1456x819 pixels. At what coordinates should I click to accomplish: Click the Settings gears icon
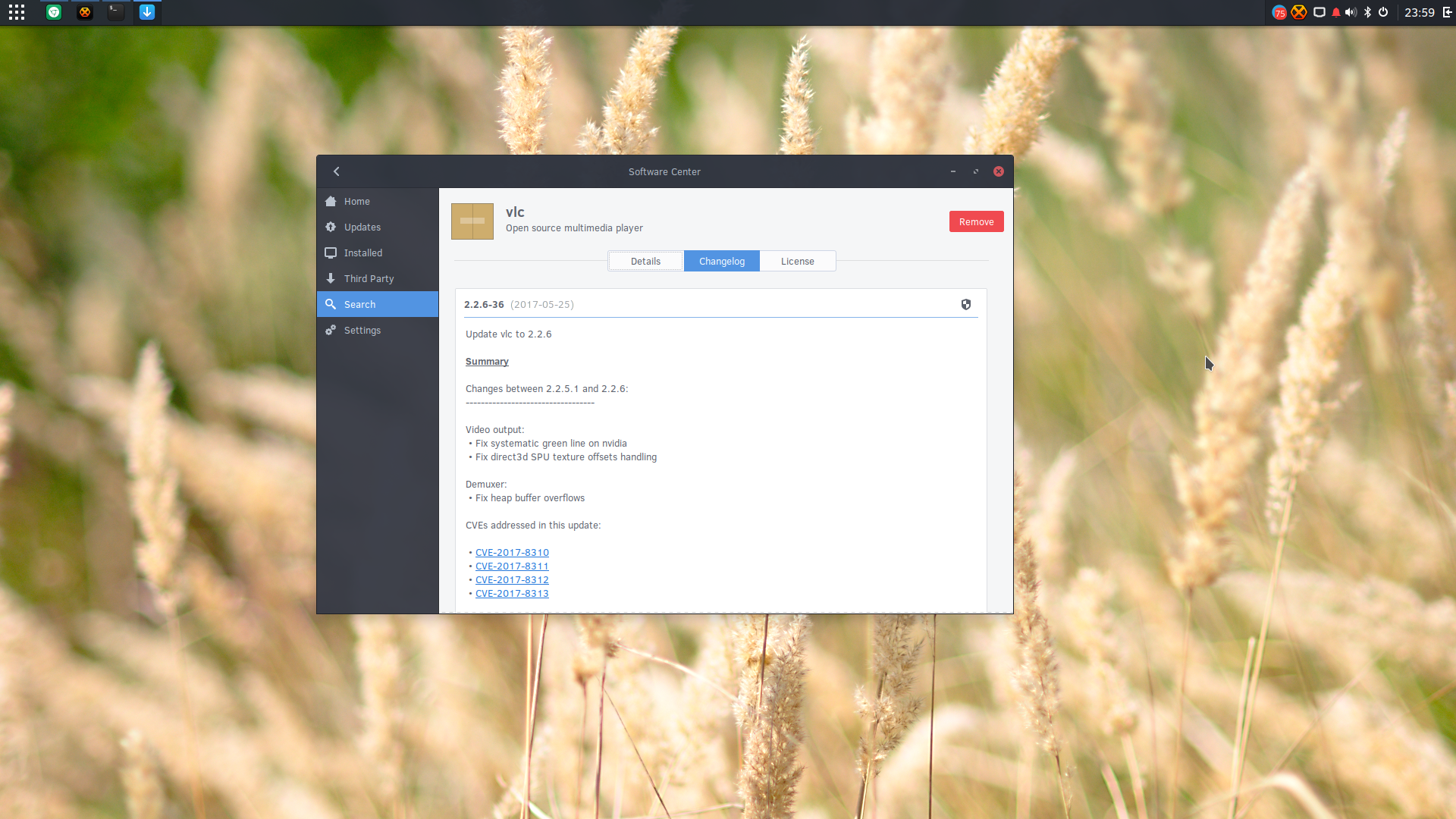[331, 331]
